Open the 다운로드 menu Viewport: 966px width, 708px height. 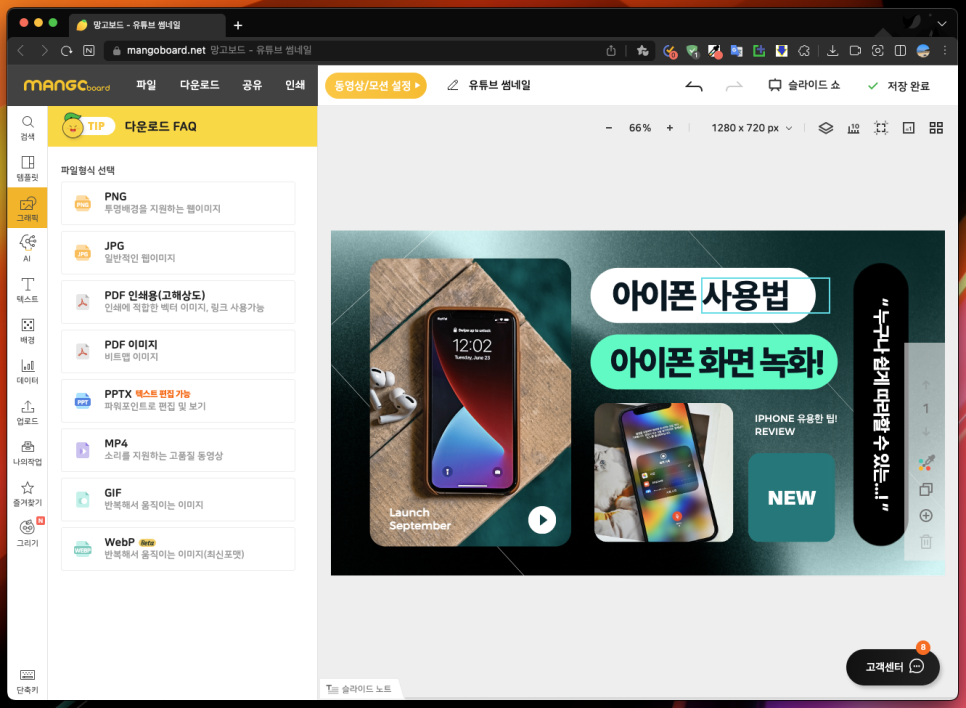[200, 85]
